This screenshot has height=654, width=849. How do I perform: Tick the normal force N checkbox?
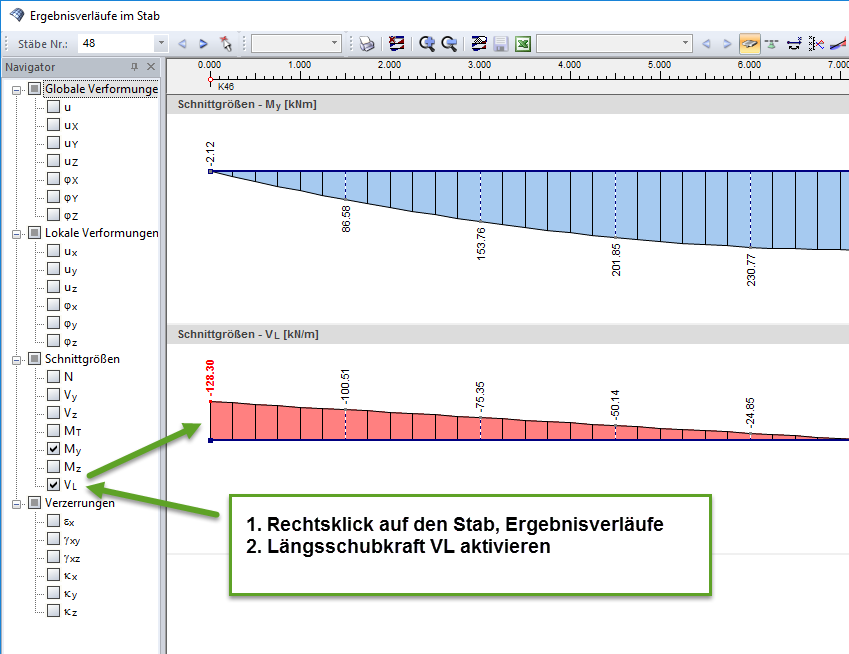click(x=53, y=376)
